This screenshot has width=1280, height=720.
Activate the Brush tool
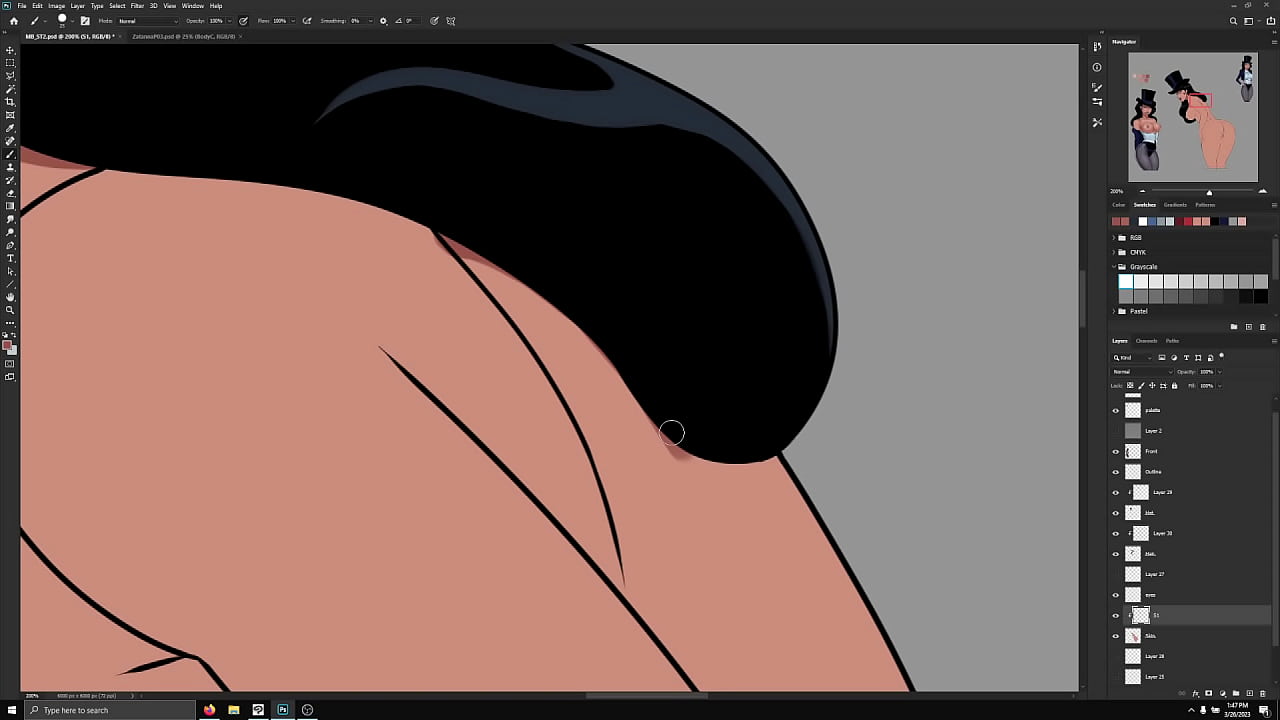pyautogui.click(x=10, y=153)
